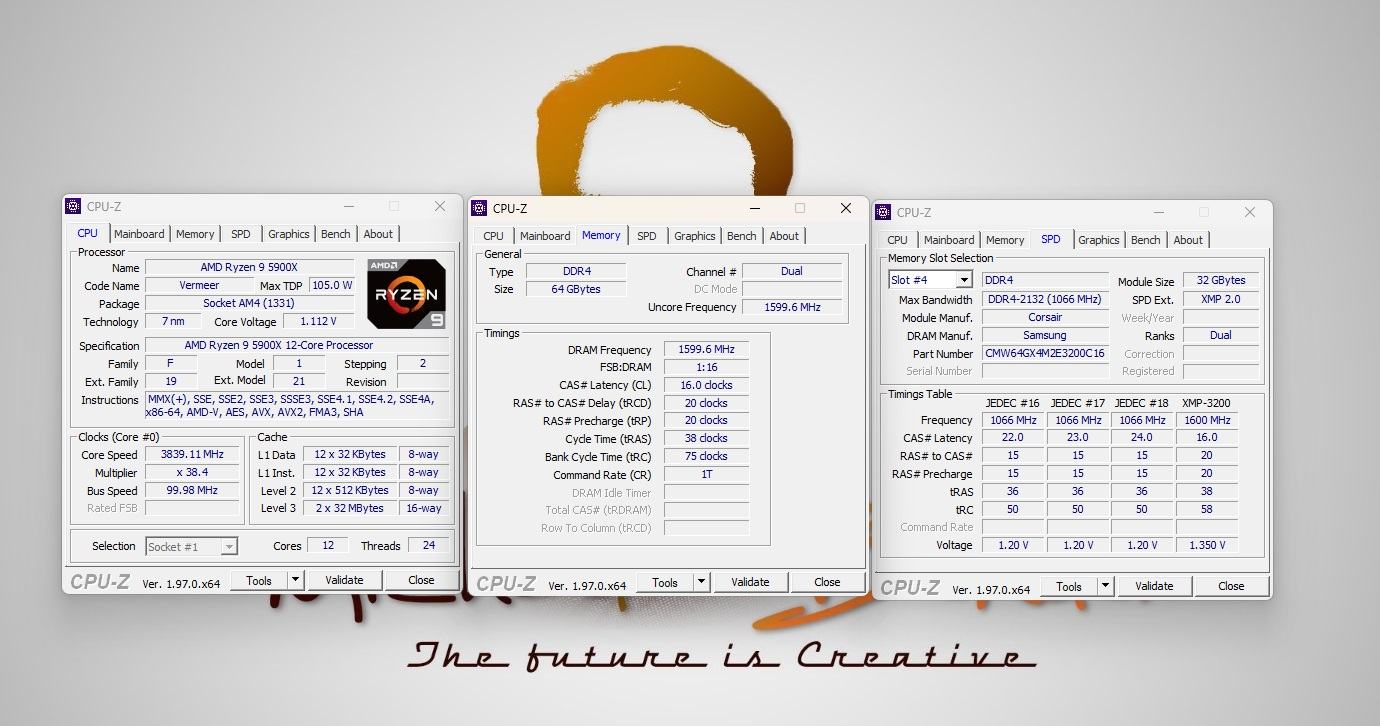Select Bench tab in right SPD window

(1146, 240)
